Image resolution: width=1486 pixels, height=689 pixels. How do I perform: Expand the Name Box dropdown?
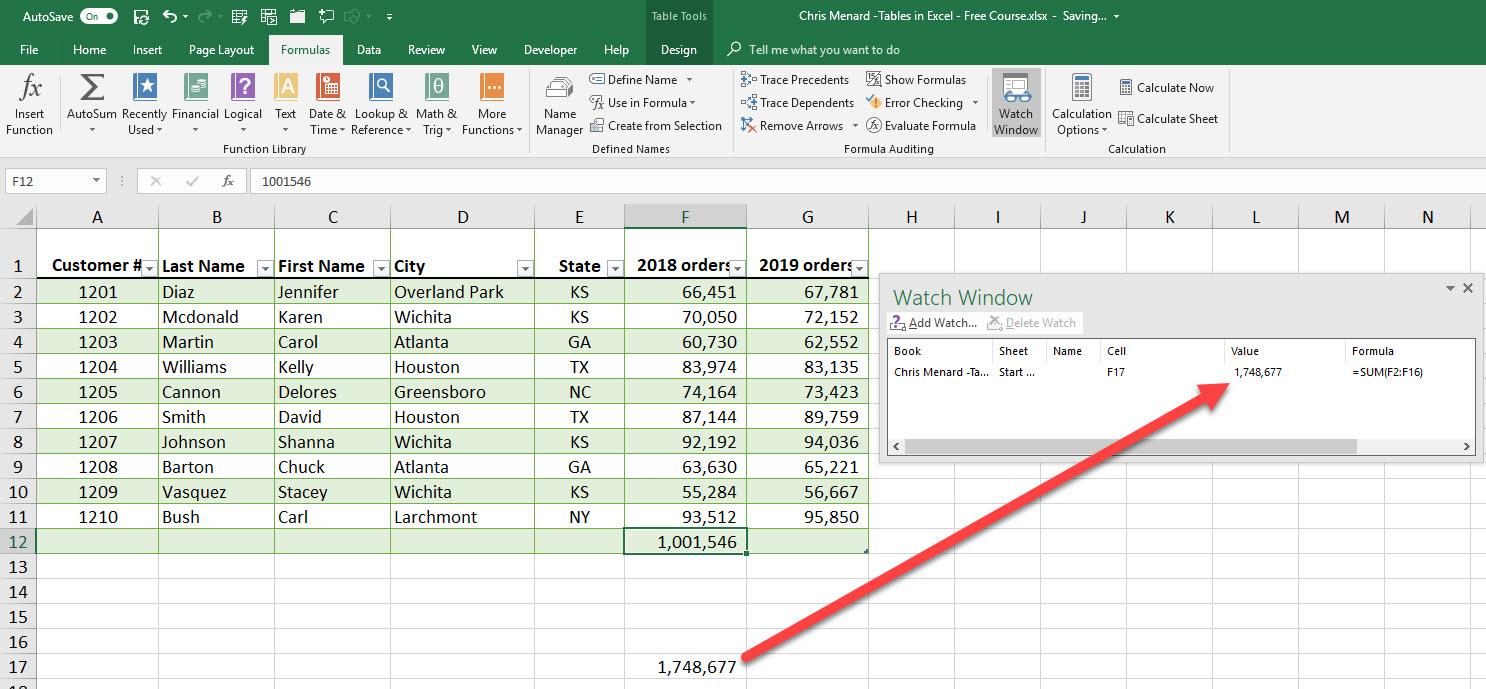pos(97,181)
